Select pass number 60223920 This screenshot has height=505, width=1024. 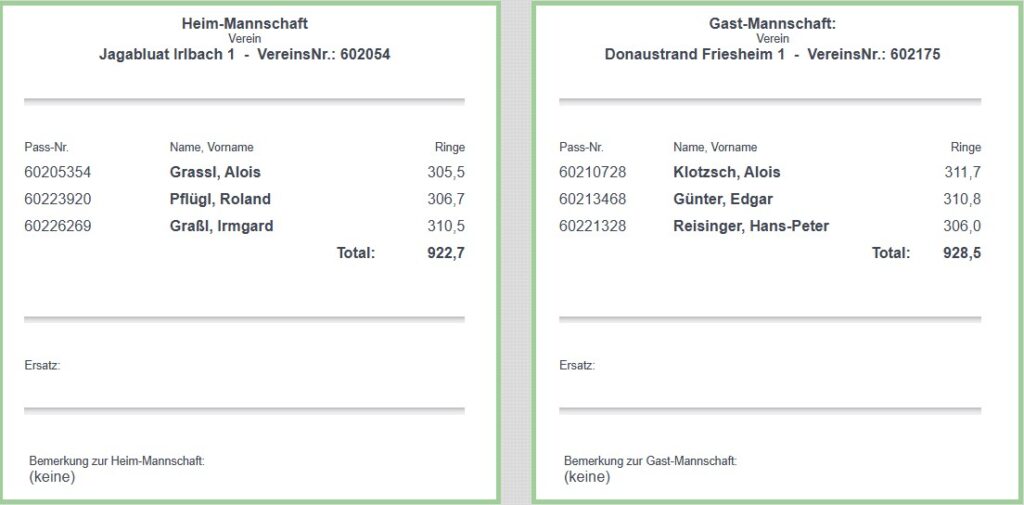coord(58,199)
